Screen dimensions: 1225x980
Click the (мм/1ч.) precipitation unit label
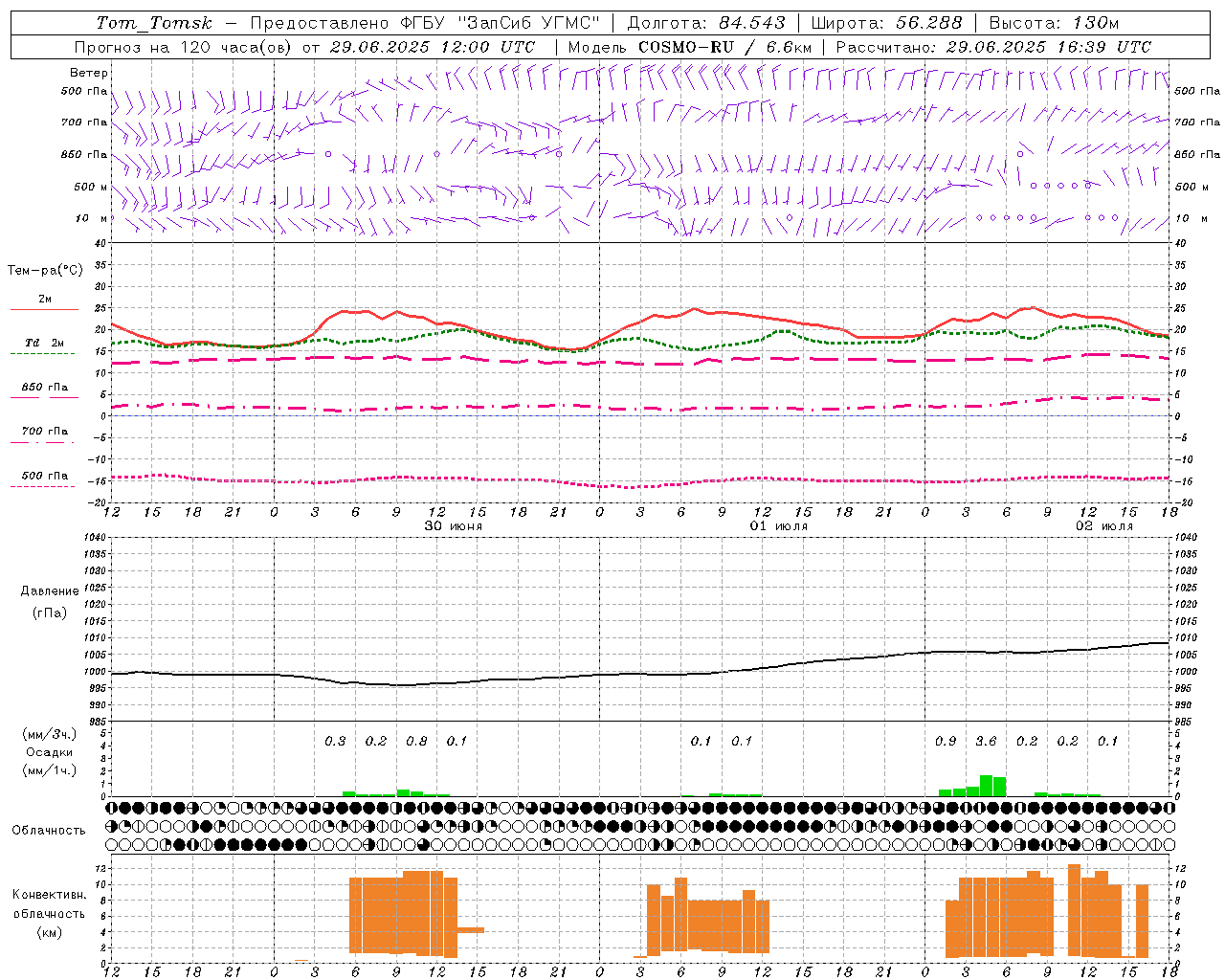coord(49,770)
